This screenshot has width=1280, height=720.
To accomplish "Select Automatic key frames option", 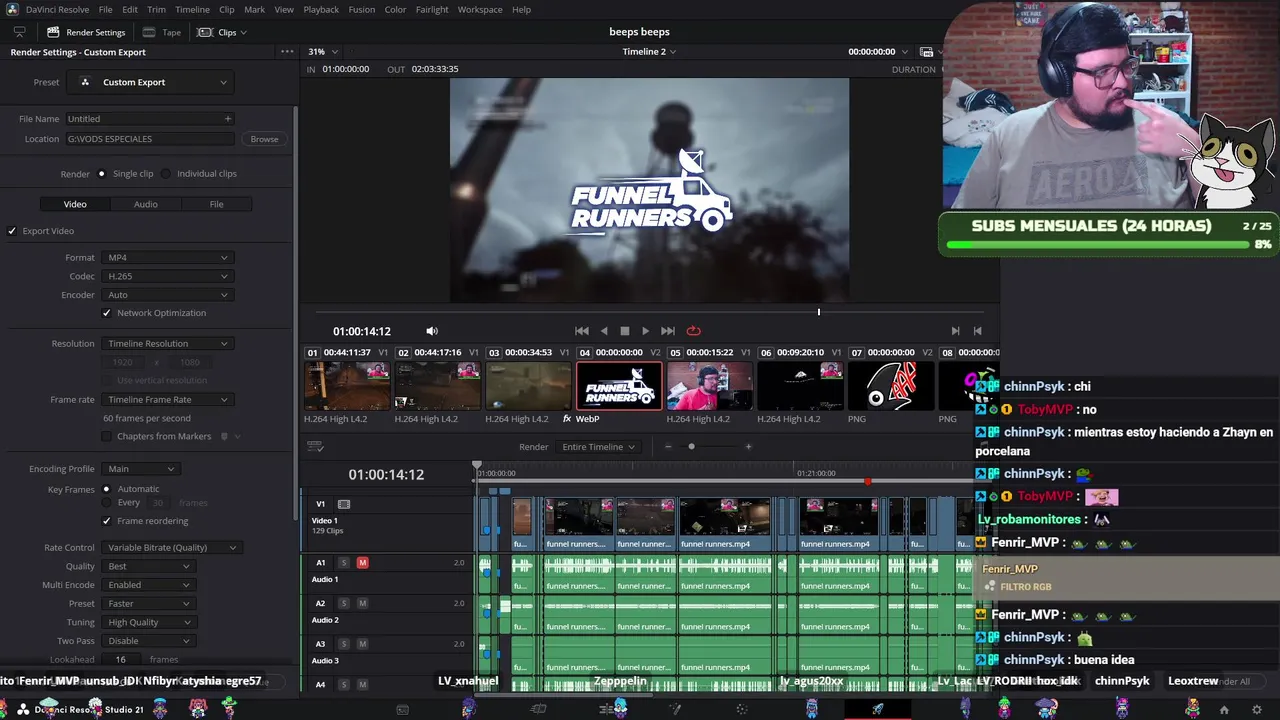I will point(106,489).
